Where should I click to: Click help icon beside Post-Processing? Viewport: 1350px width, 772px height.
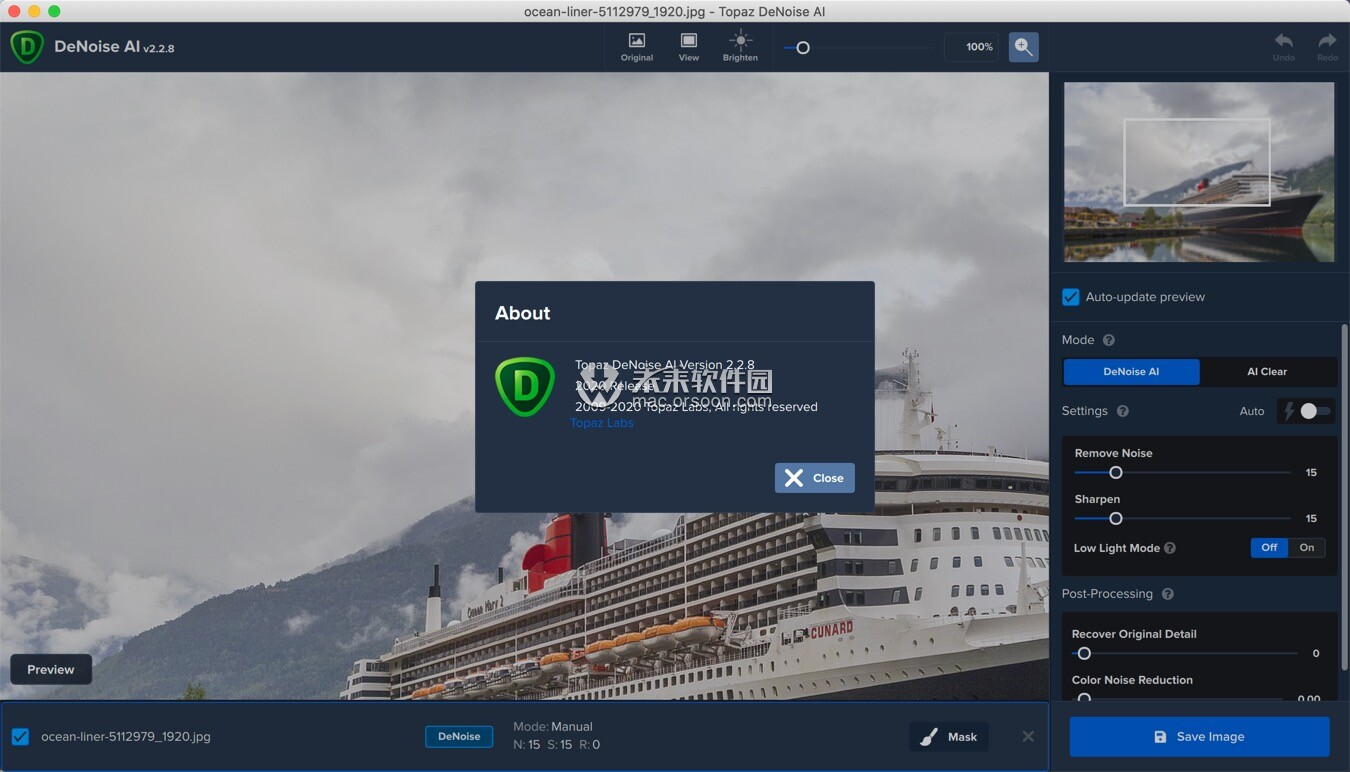(x=1167, y=594)
